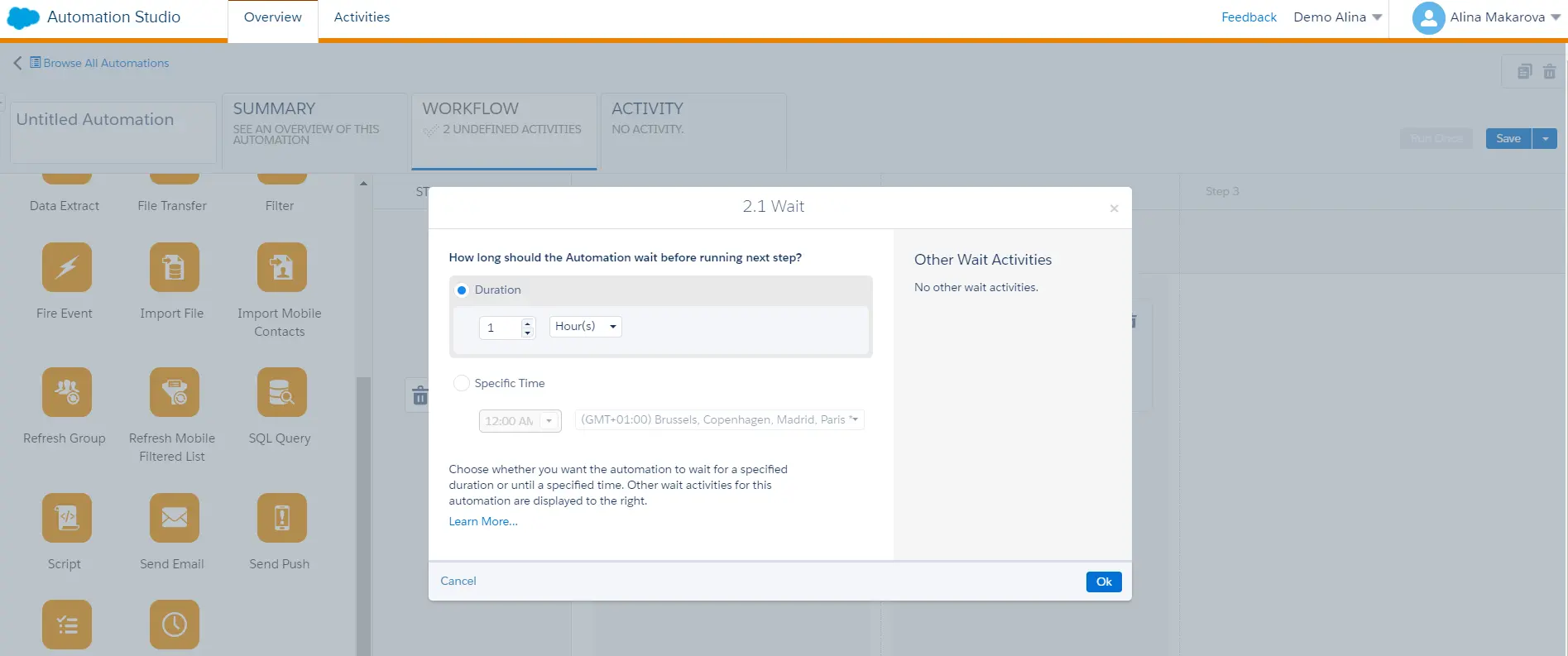This screenshot has width=1568, height=656.
Task: Click the Send Email activity icon
Action: tap(174, 518)
